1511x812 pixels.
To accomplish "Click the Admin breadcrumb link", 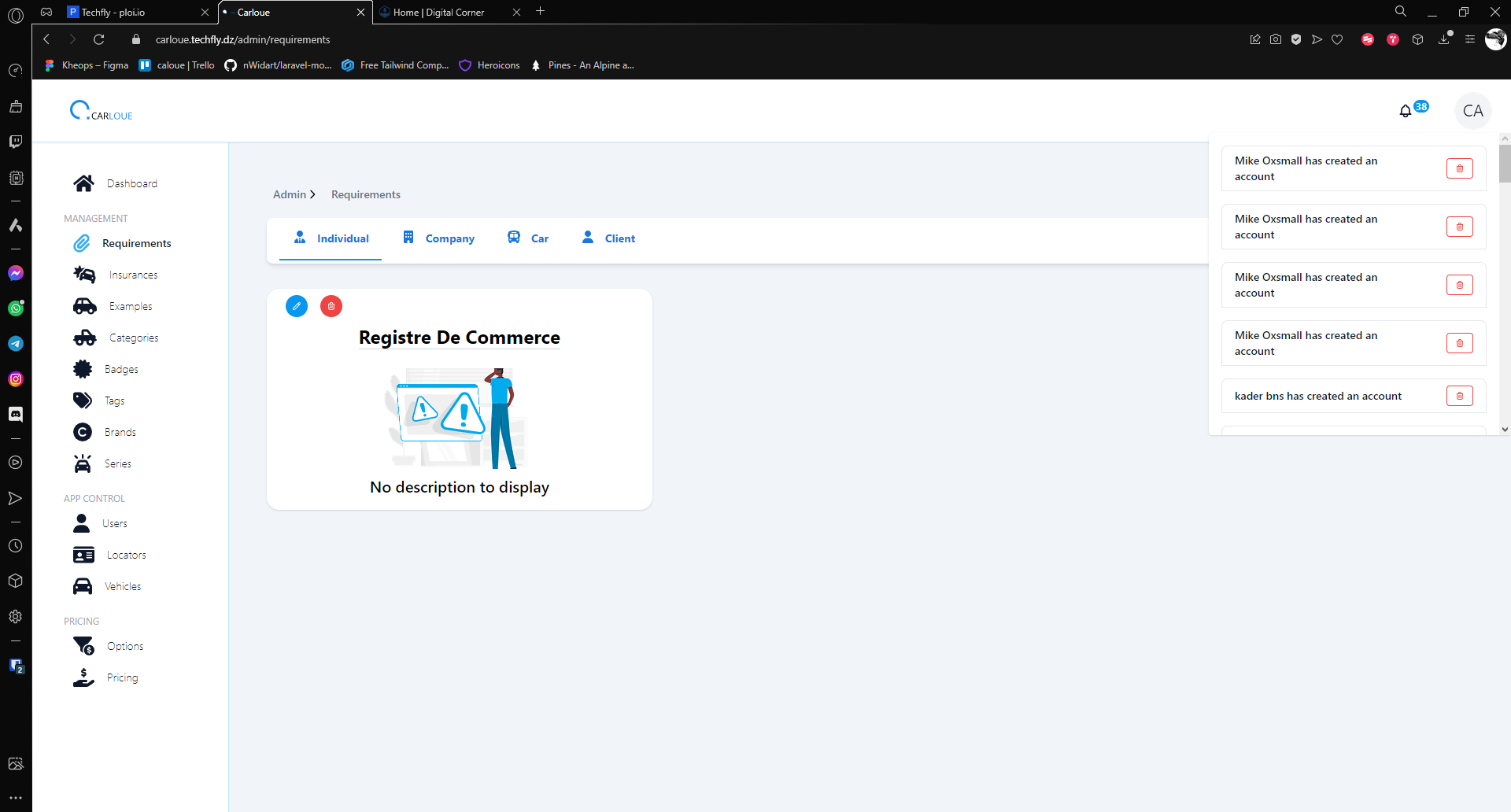I will (290, 194).
